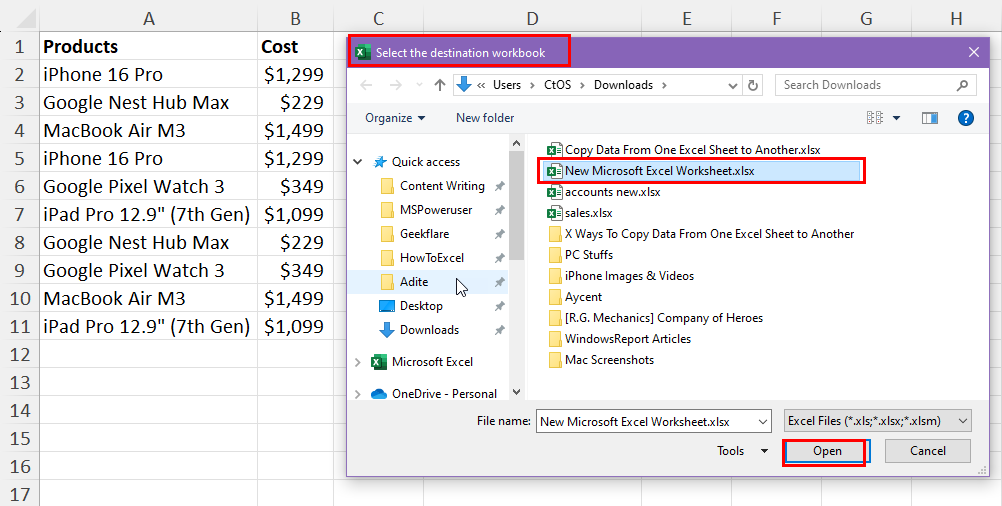Select Adite folder in navigation pane
This screenshot has height=506, width=1002.
413,282
